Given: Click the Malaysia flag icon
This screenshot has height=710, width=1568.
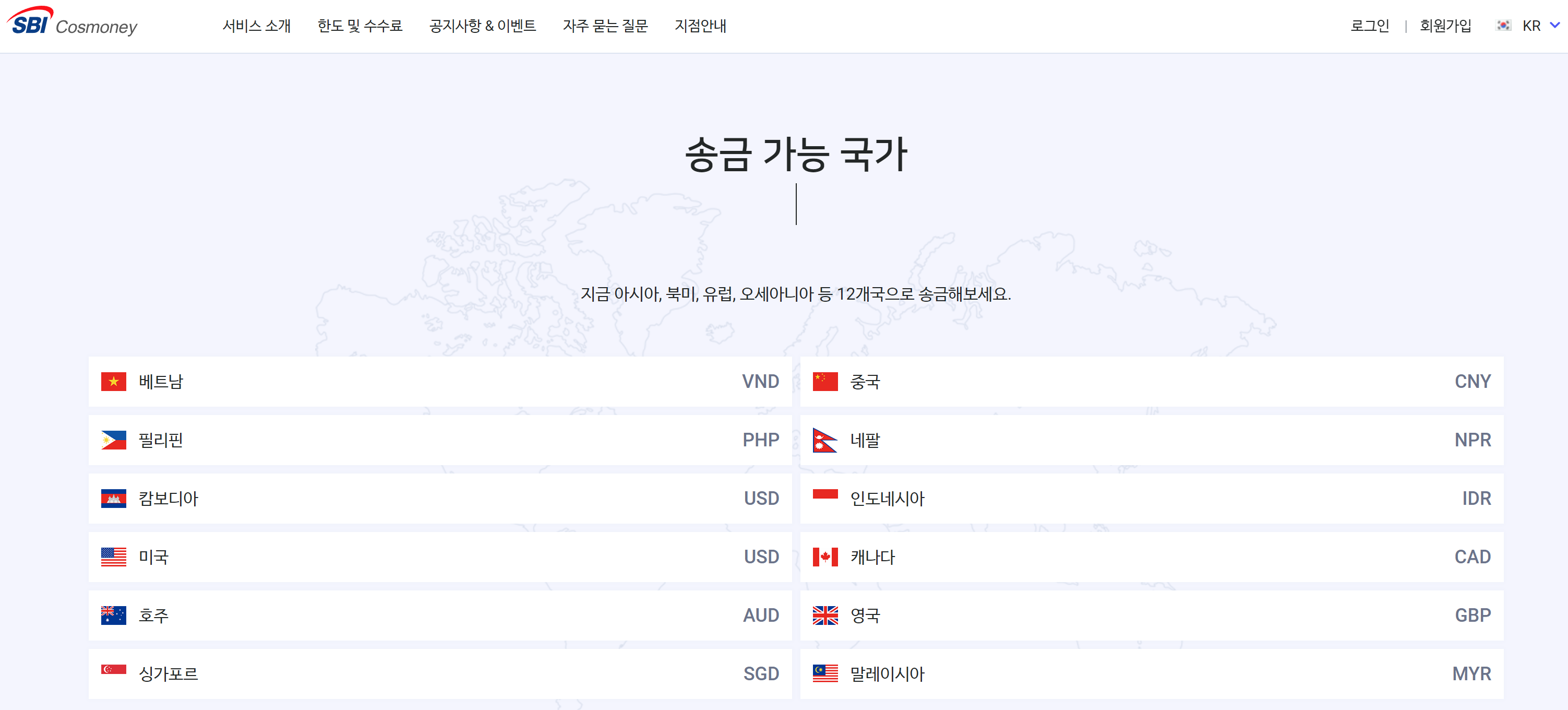Looking at the screenshot, I should click(x=825, y=673).
